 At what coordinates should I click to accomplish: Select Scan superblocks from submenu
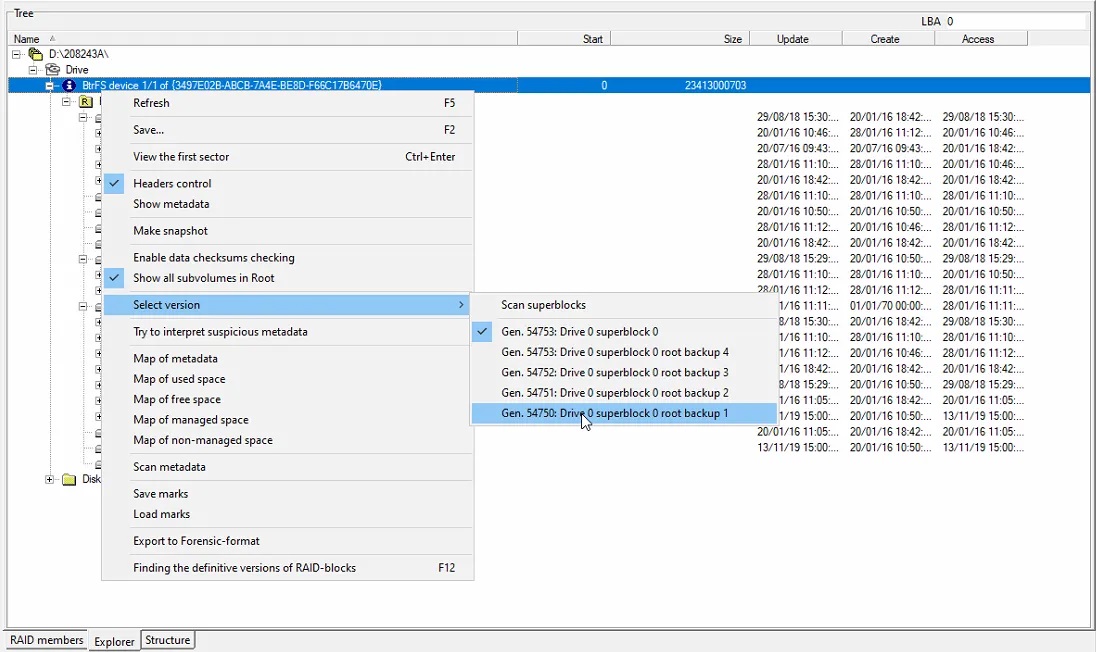pos(543,305)
